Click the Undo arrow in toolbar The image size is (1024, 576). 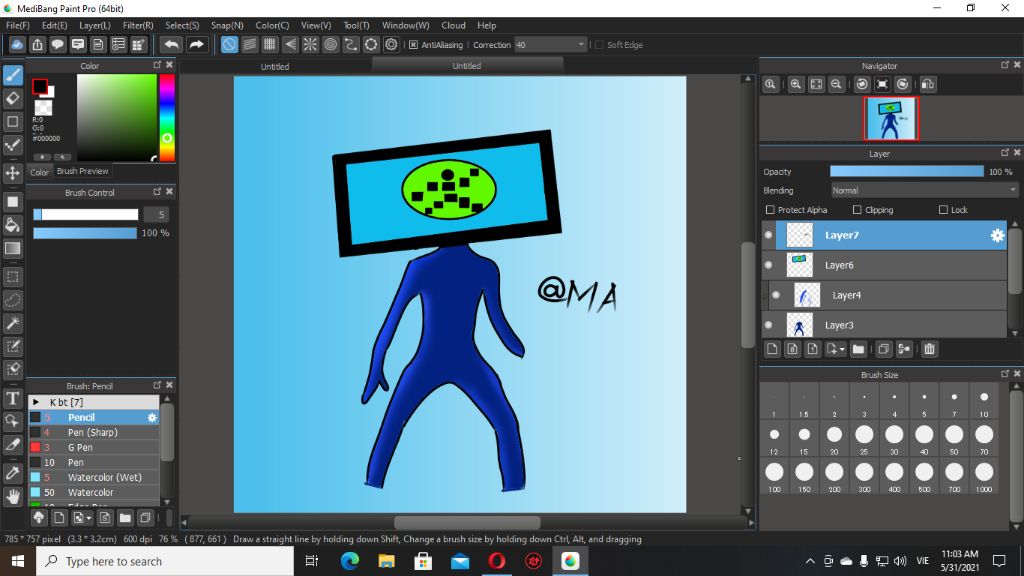pyautogui.click(x=171, y=44)
